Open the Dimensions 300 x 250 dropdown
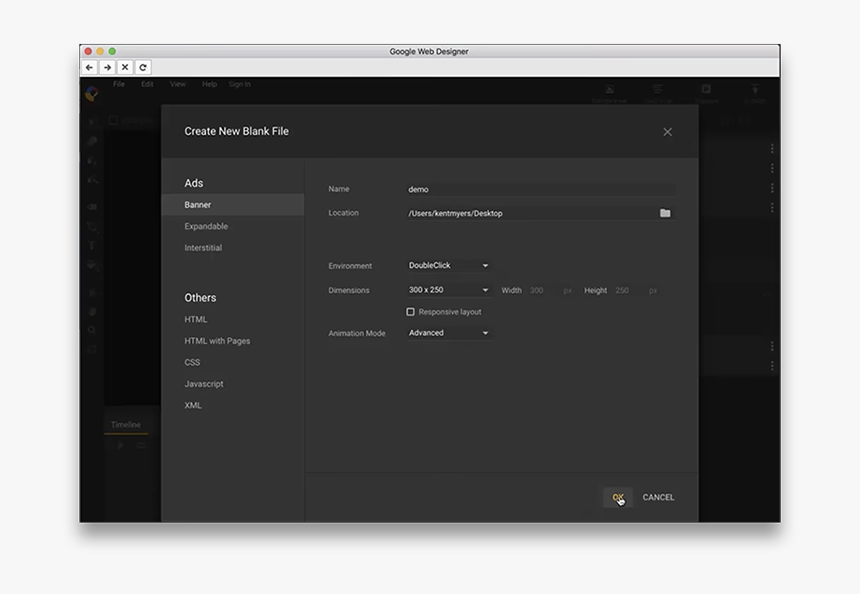Screen dimensions: 860x594 449,290
